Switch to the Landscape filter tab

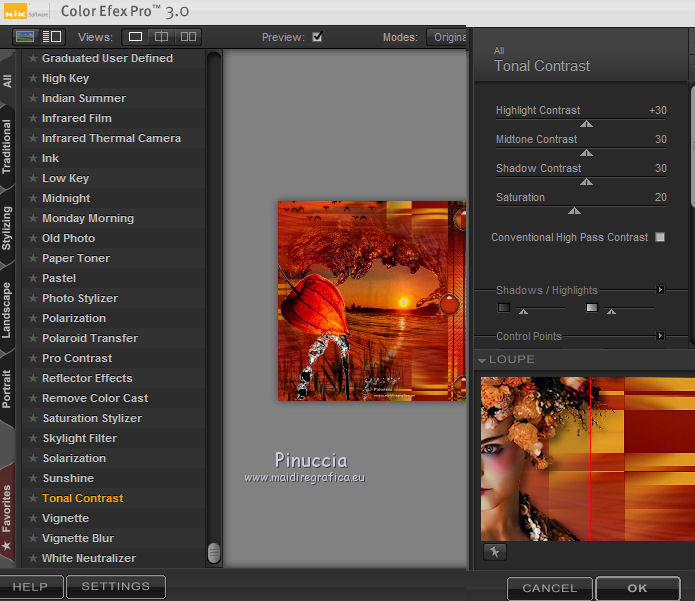8,309
